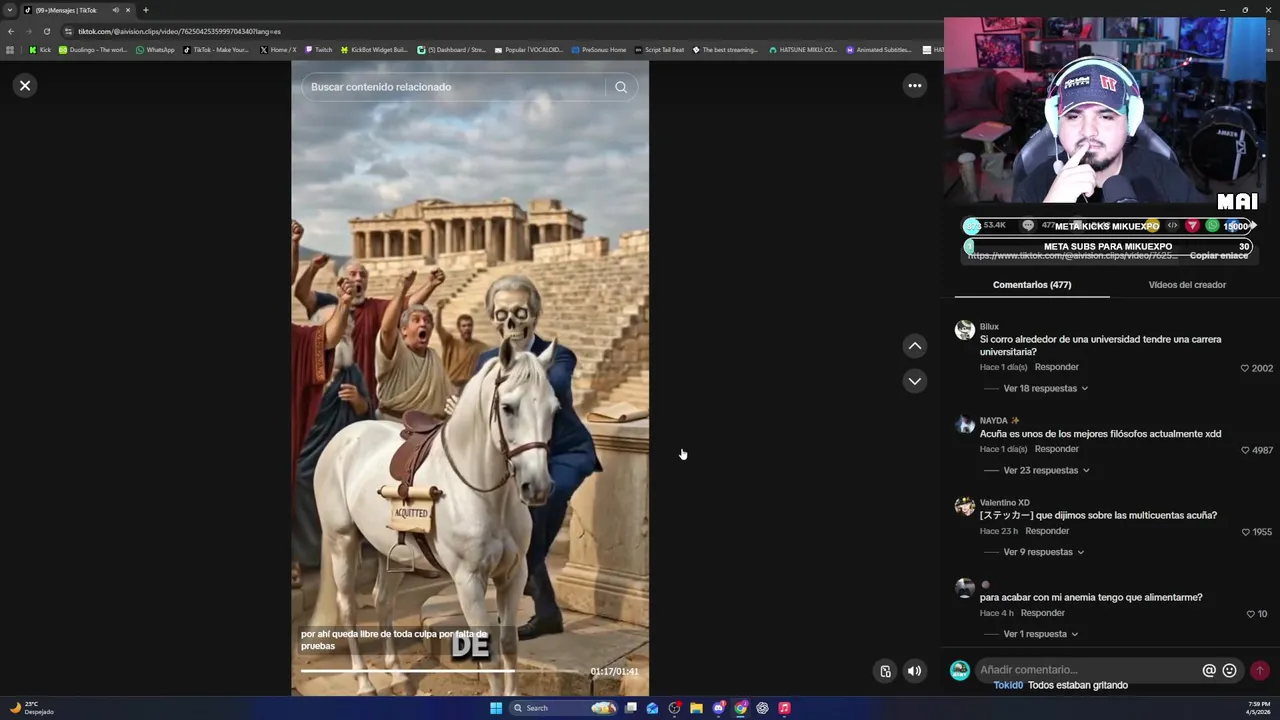
Task: Reply to Valentino XD's comment via Responder
Action: coord(1047,531)
